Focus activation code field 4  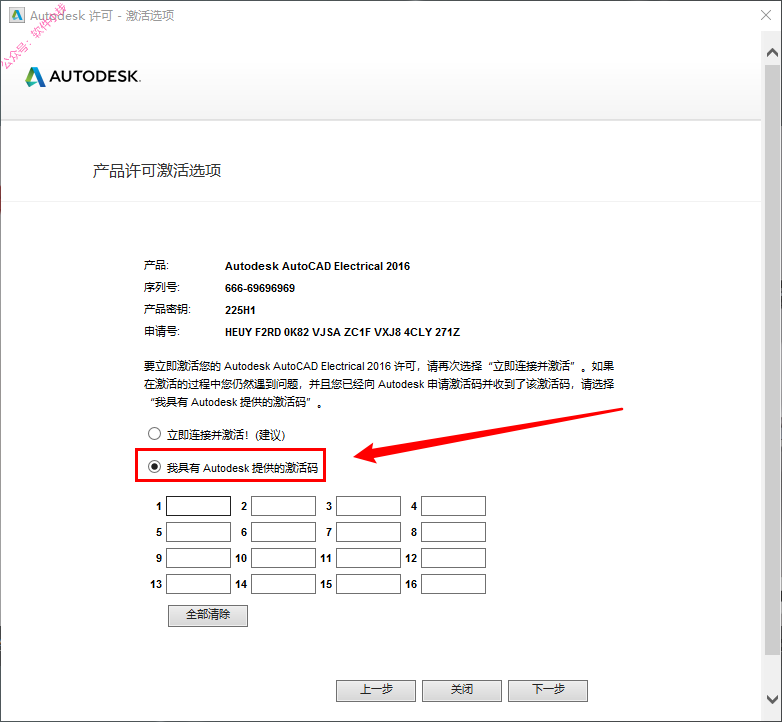(x=453, y=506)
